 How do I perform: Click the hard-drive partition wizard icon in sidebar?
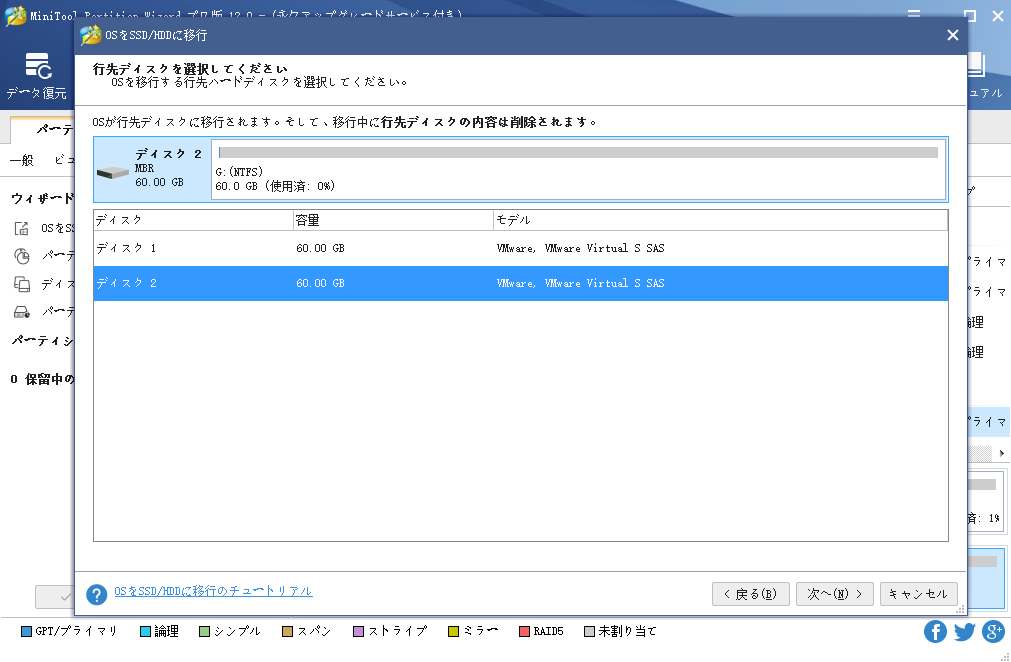tap(22, 312)
